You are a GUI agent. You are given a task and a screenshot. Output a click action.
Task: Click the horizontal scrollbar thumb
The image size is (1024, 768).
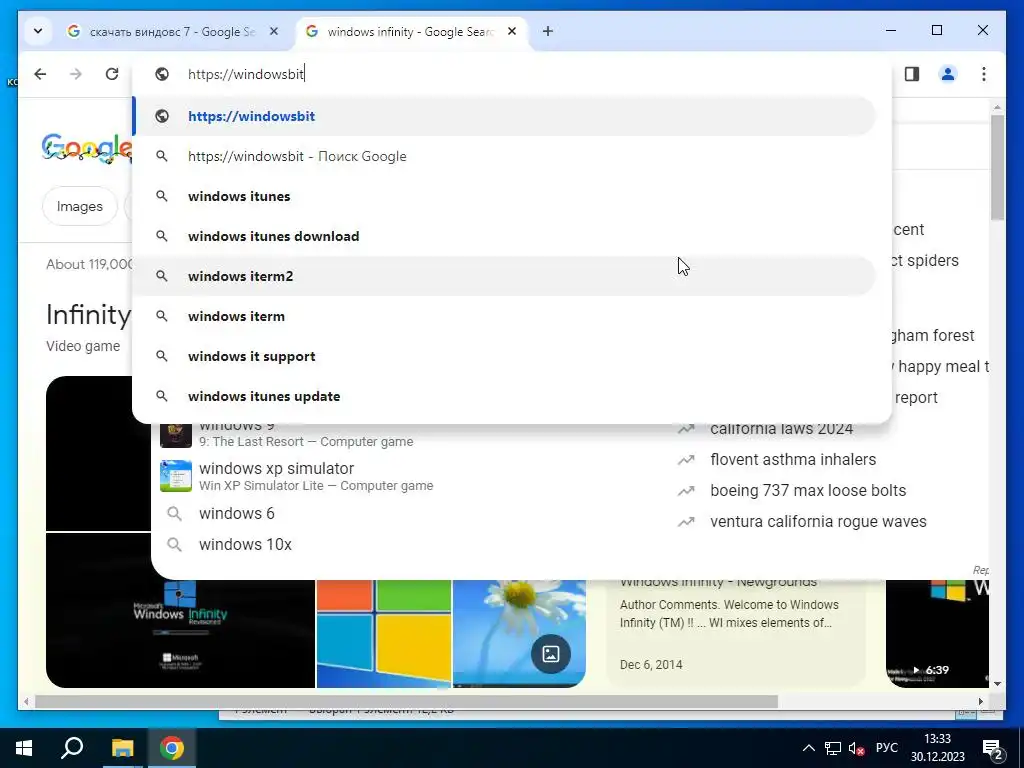406,701
